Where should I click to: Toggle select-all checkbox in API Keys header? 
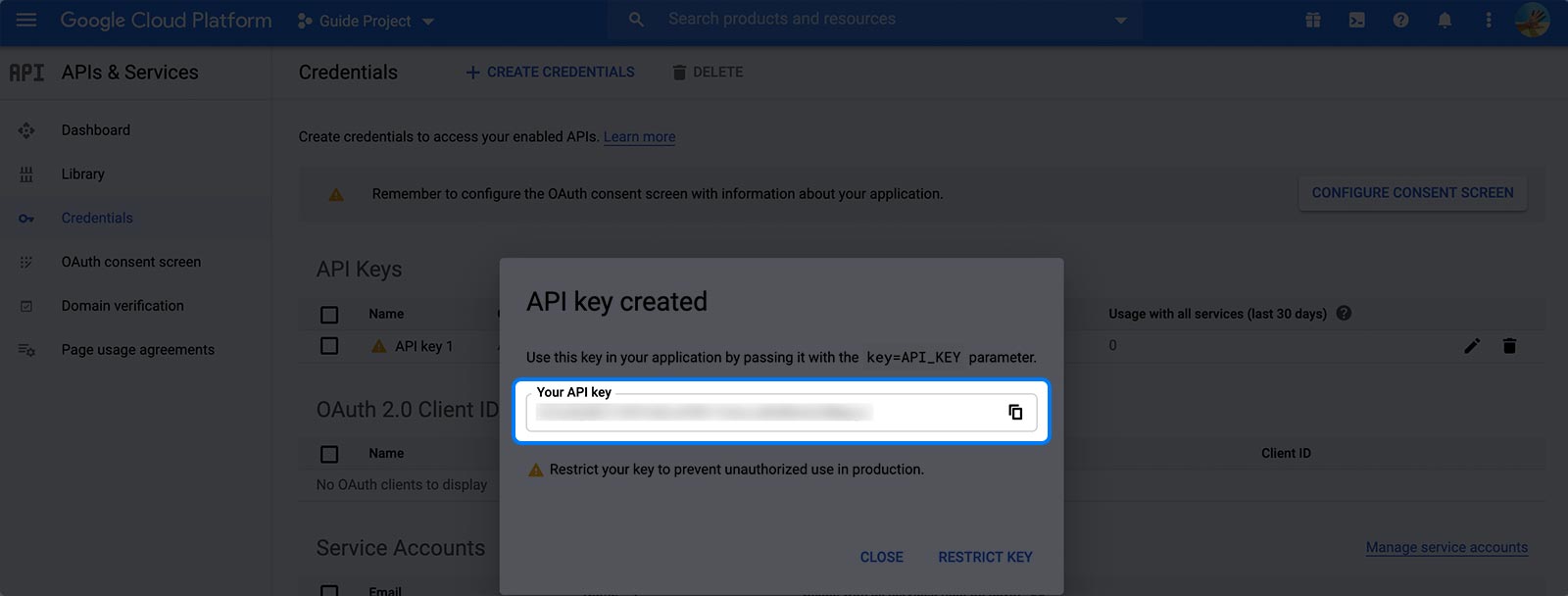click(x=329, y=315)
